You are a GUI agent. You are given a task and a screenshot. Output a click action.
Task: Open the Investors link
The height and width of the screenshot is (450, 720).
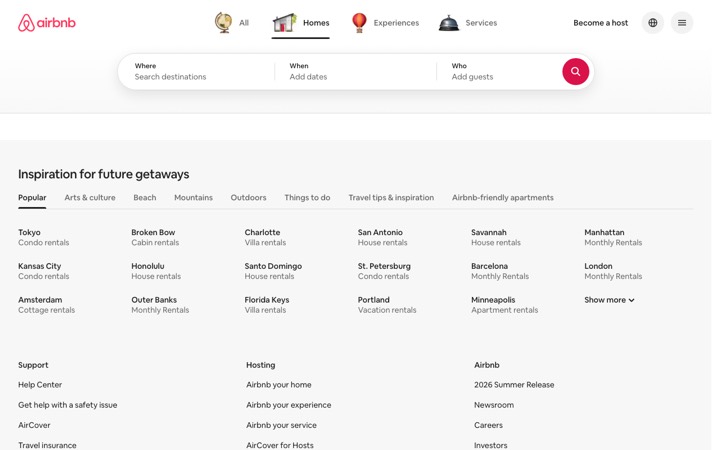491,445
